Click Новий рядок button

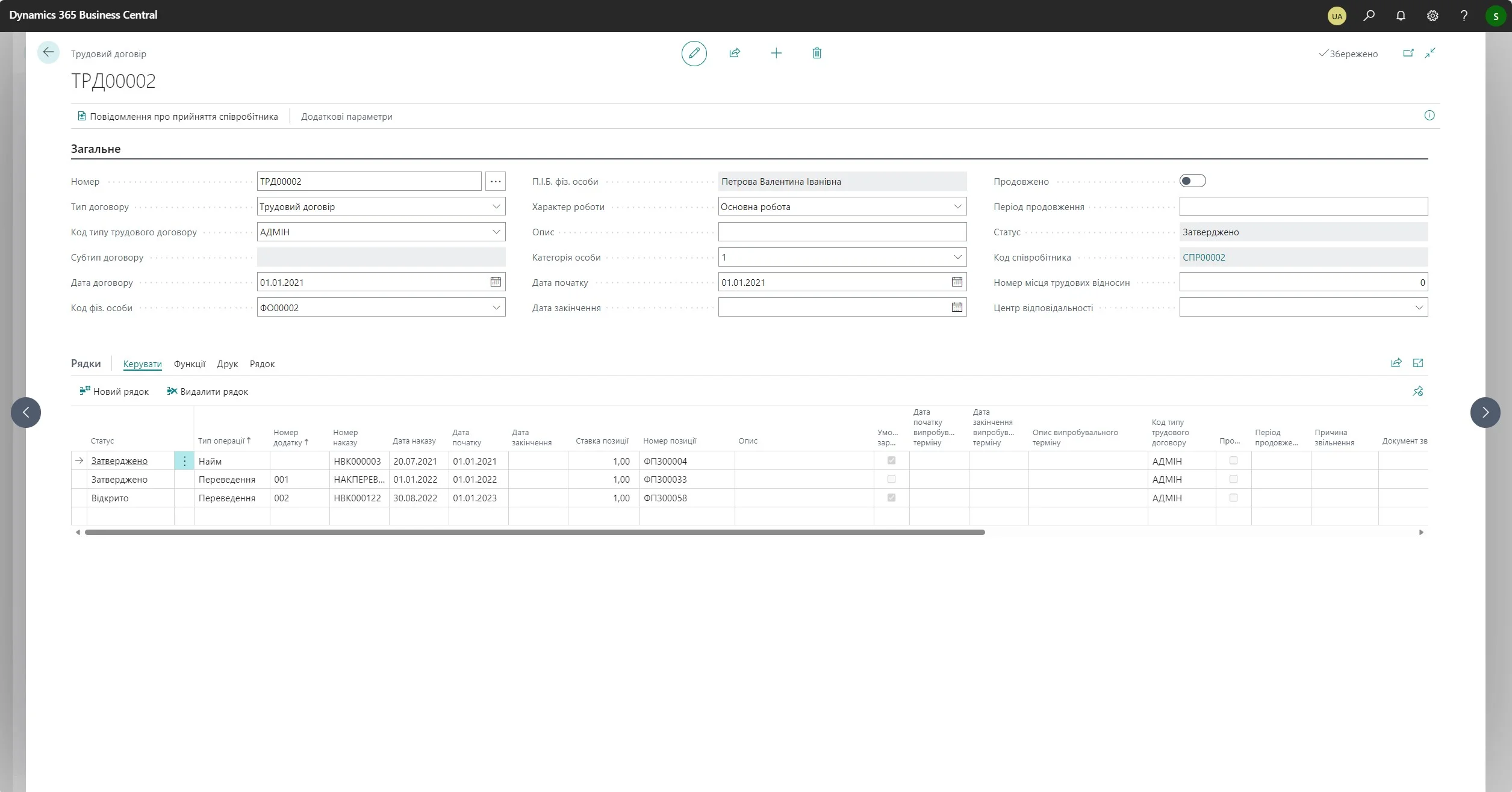click(114, 392)
